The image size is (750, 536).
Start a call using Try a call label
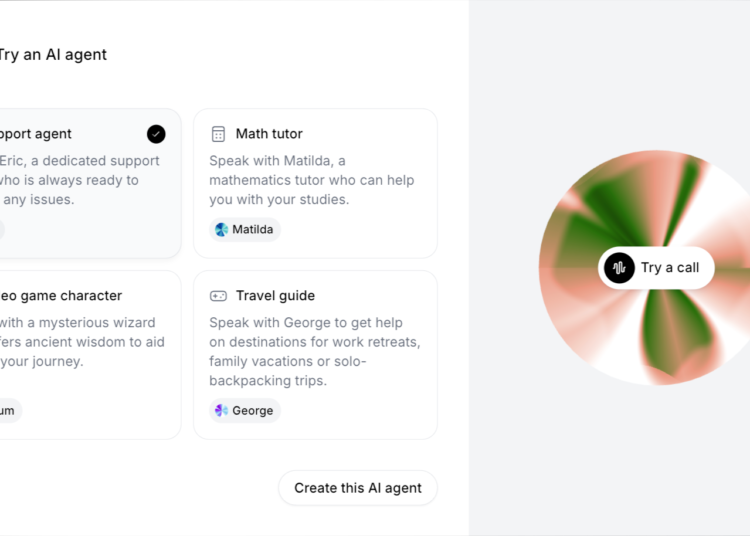tap(670, 268)
